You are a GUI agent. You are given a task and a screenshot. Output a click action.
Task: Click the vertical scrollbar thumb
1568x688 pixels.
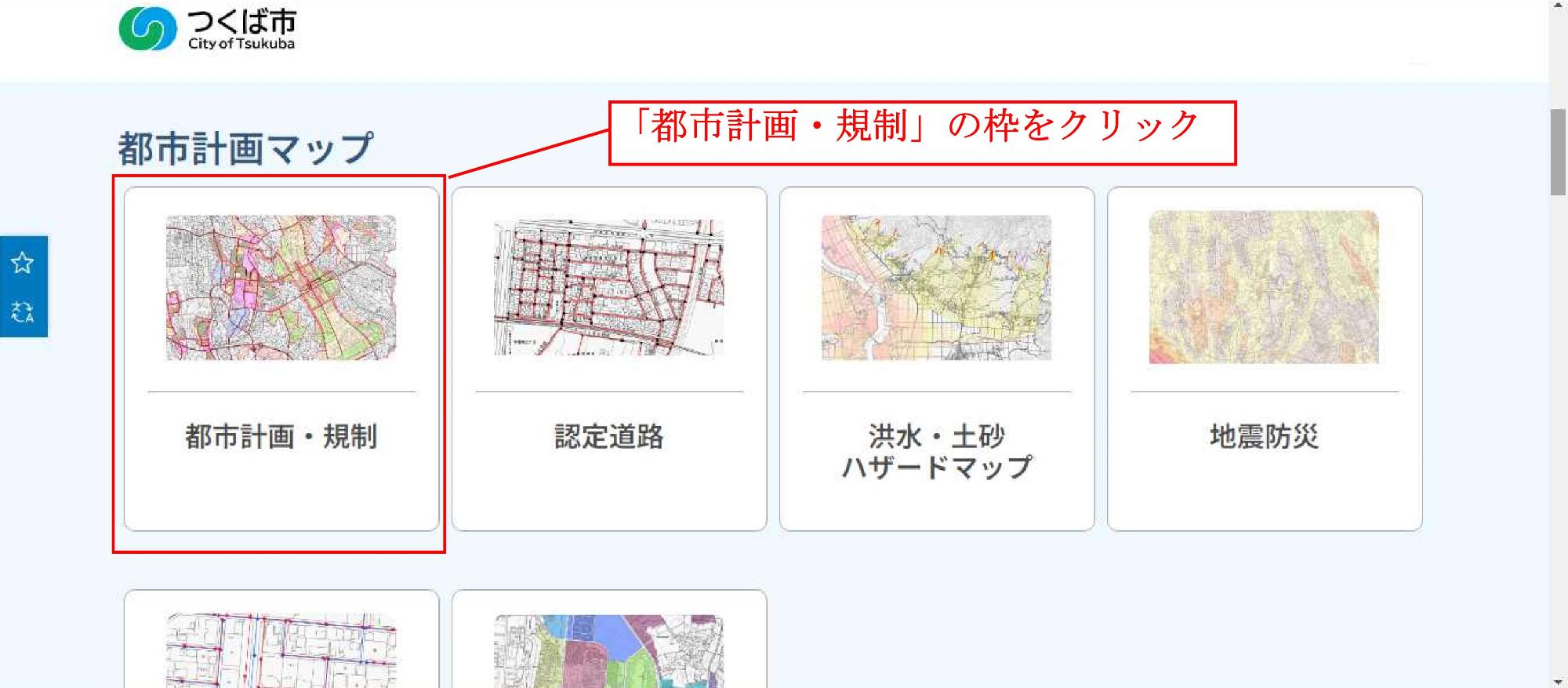click(1558, 151)
